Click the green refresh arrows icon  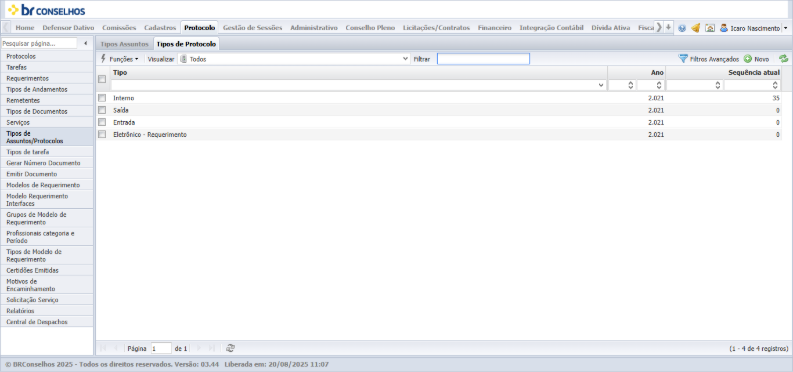click(x=783, y=59)
